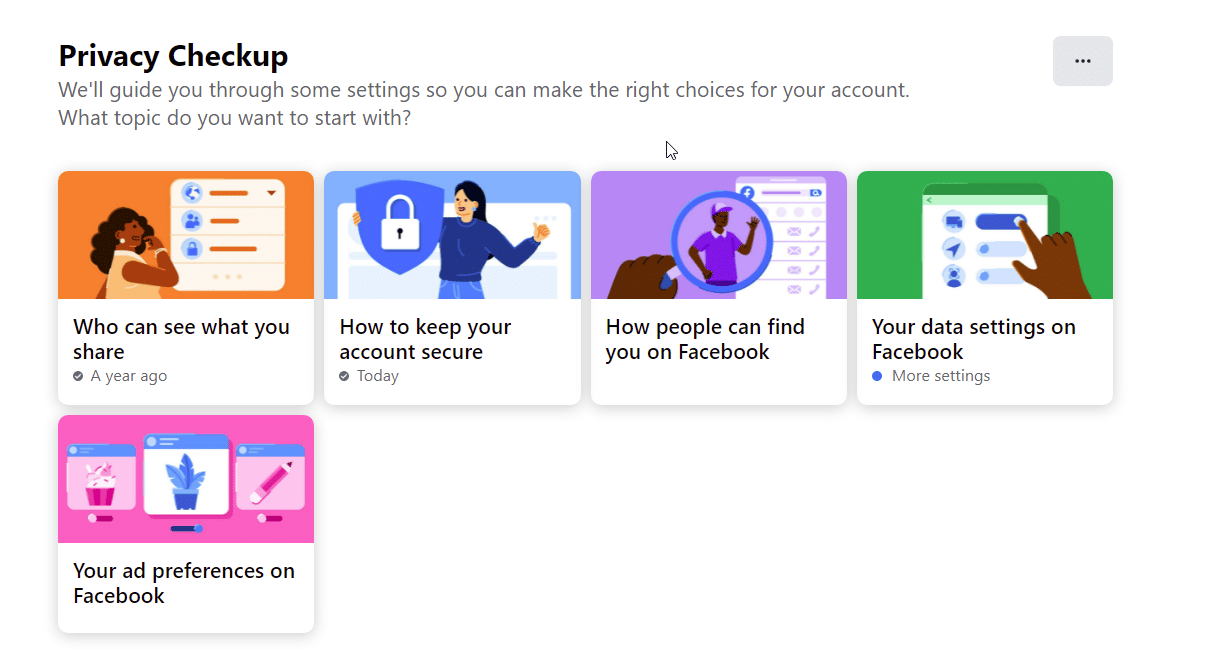Click the blue dot beside "More settings"
Image resolution: width=1227 pixels, height=661 pixels.
click(877, 377)
